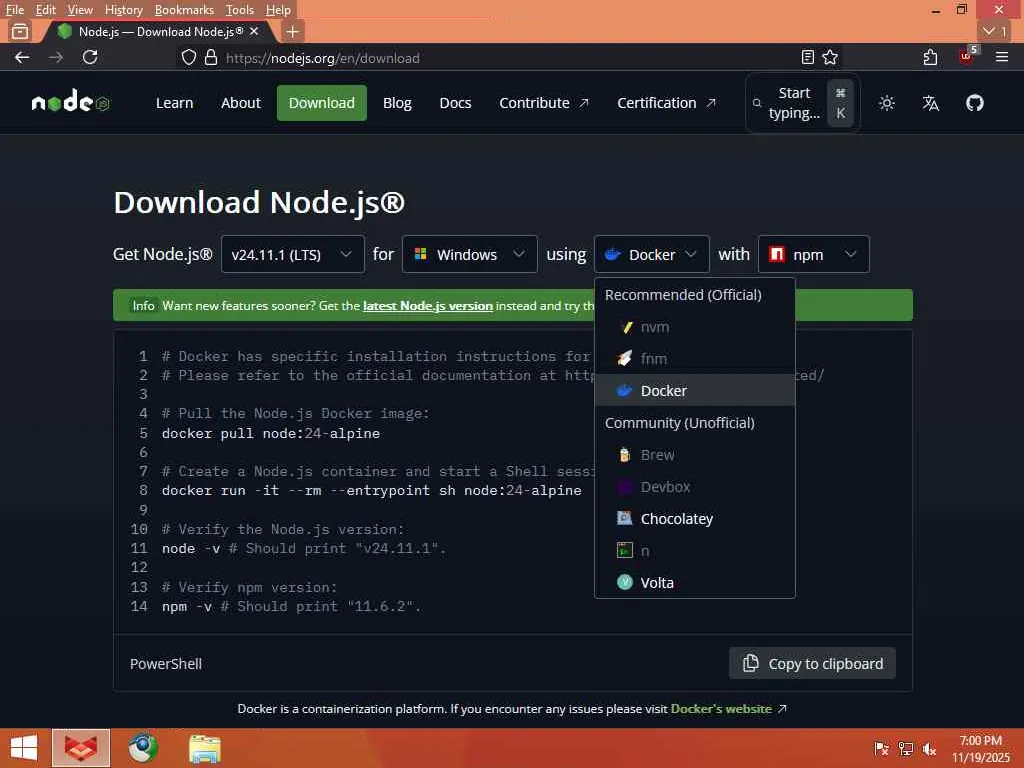
Task: Click the Node.js logo in header
Action: point(71,103)
